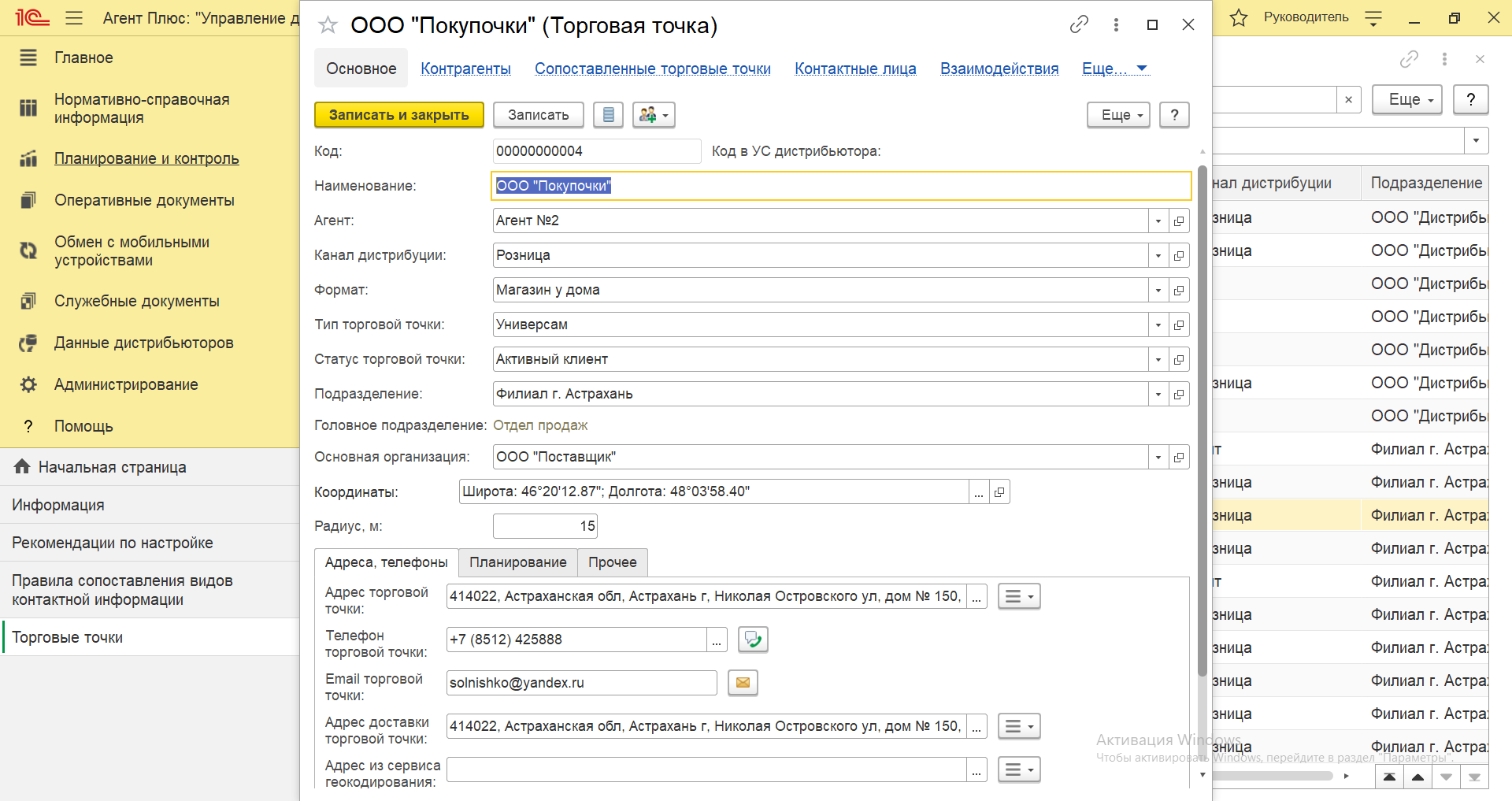
Task: Expand more navigation tabs via Еще…
Action: click(x=1114, y=69)
